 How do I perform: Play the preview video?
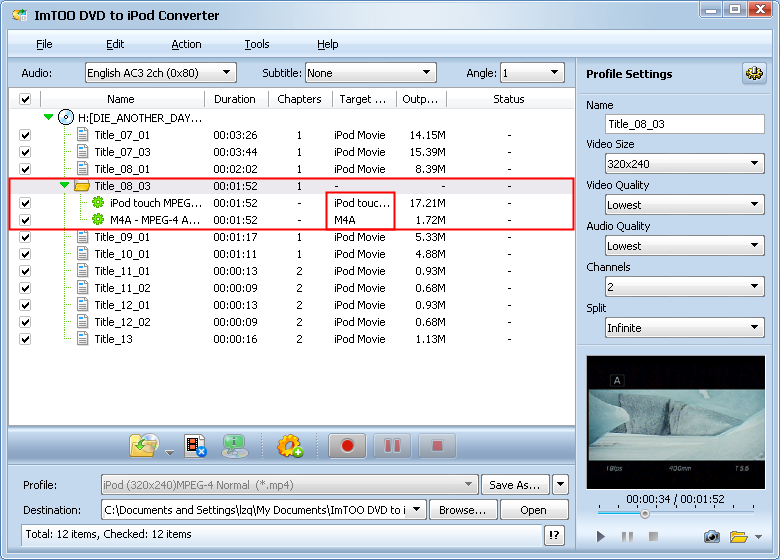tap(600, 537)
